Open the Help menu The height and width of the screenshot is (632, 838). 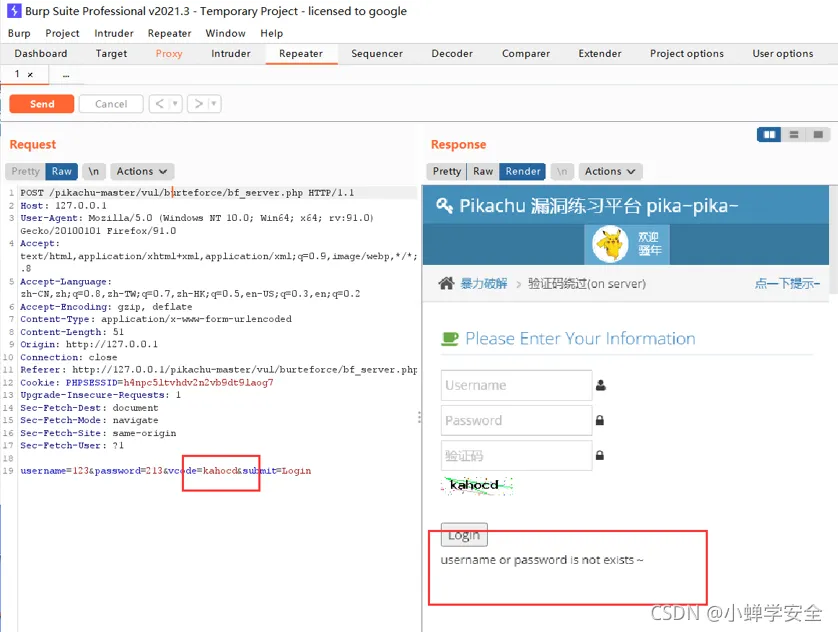click(271, 33)
